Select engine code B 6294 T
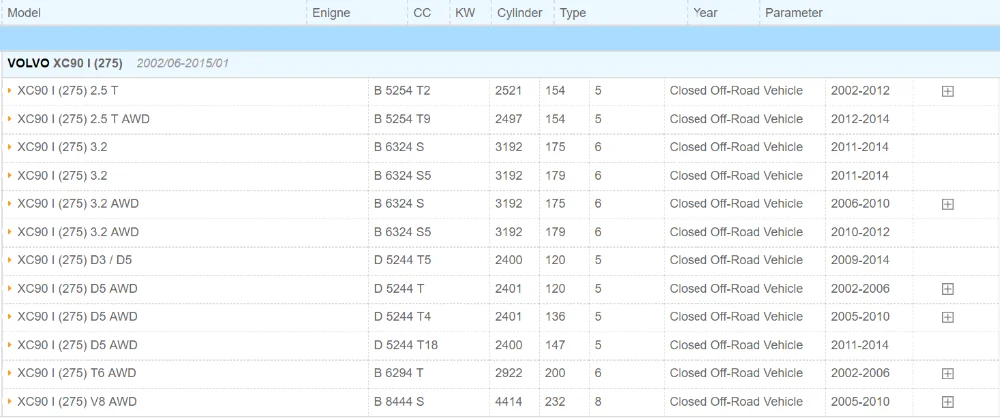The width and height of the screenshot is (1000, 418). [399, 373]
